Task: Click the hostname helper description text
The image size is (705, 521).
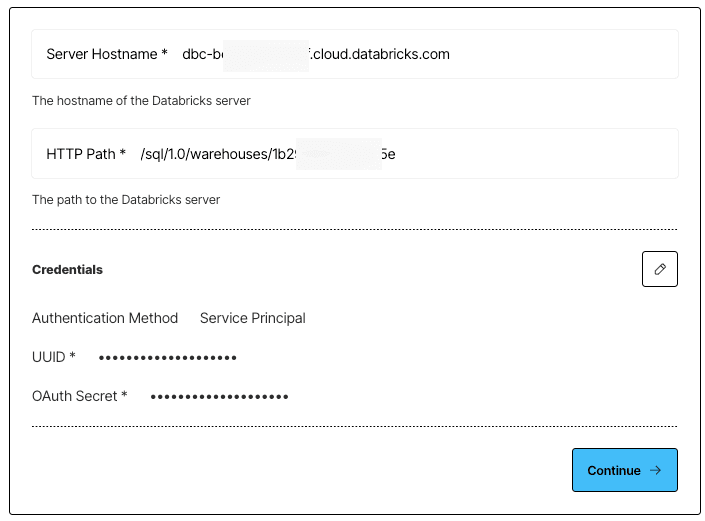Action: tap(141, 101)
